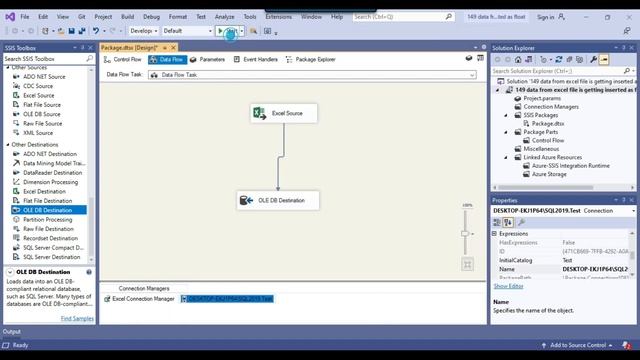Click Search Solution Explorer field
Image resolution: width=640 pixels, height=360 pixels.
pyautogui.click(x=558, y=71)
